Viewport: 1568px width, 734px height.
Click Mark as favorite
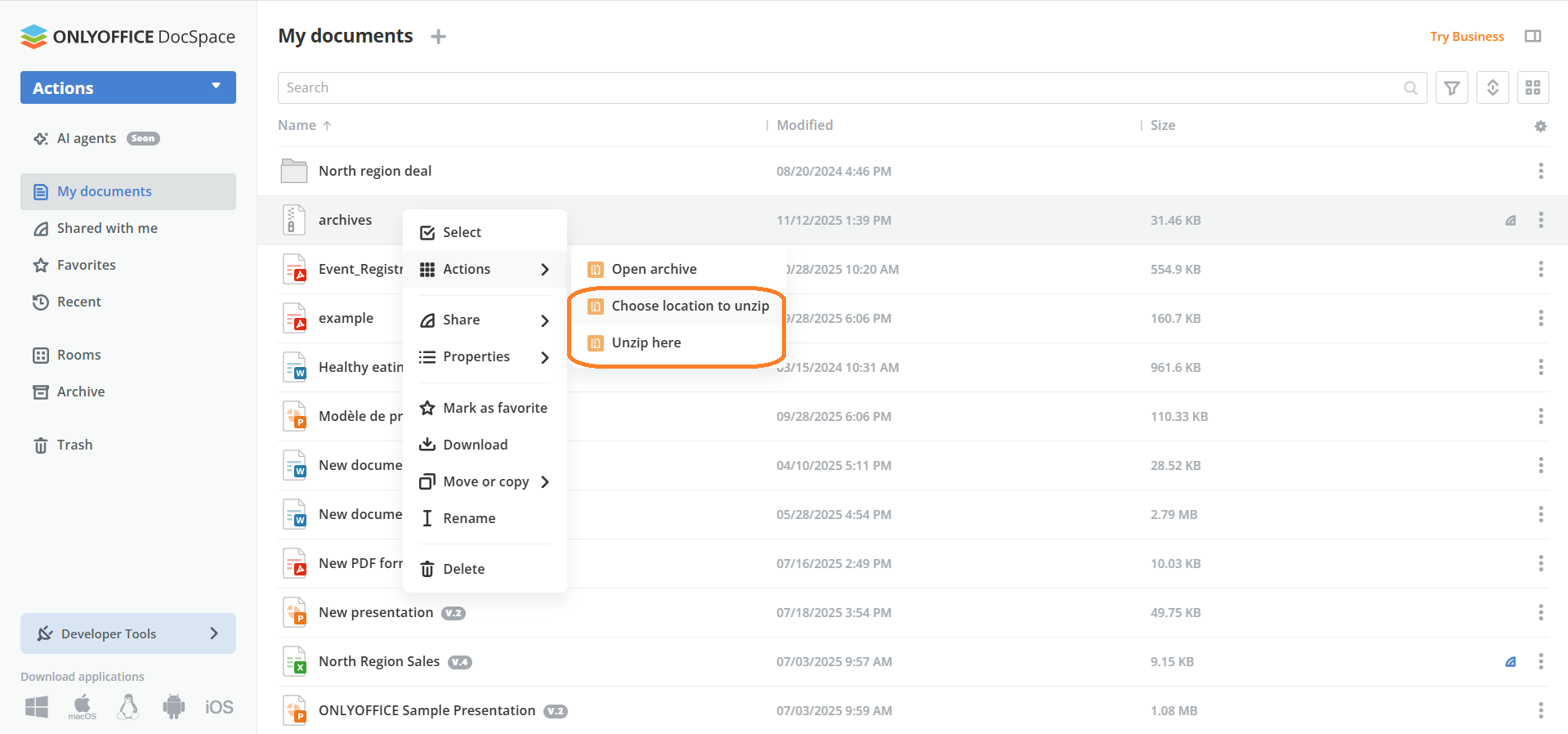click(x=485, y=408)
